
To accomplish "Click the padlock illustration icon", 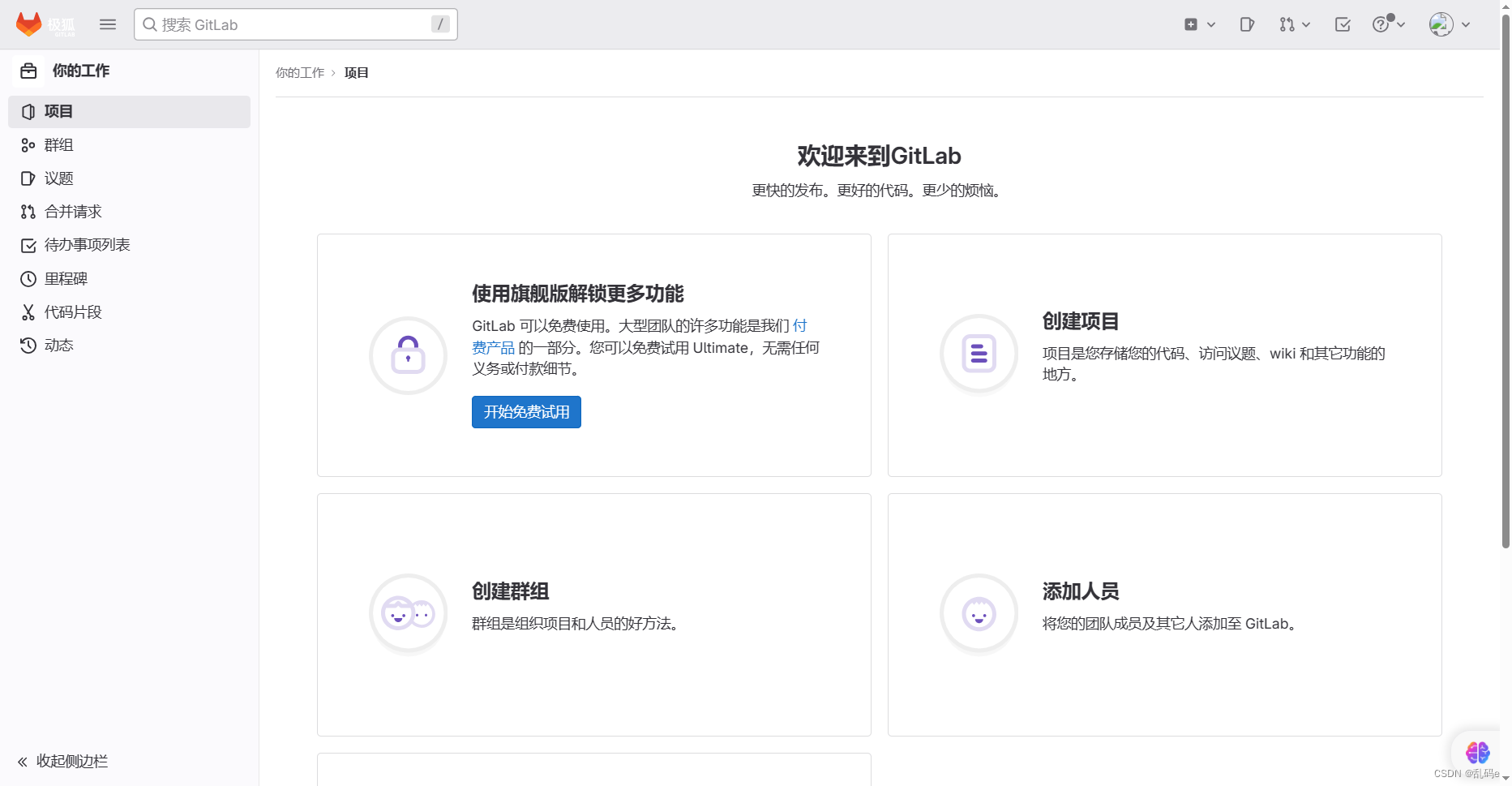I will [408, 355].
